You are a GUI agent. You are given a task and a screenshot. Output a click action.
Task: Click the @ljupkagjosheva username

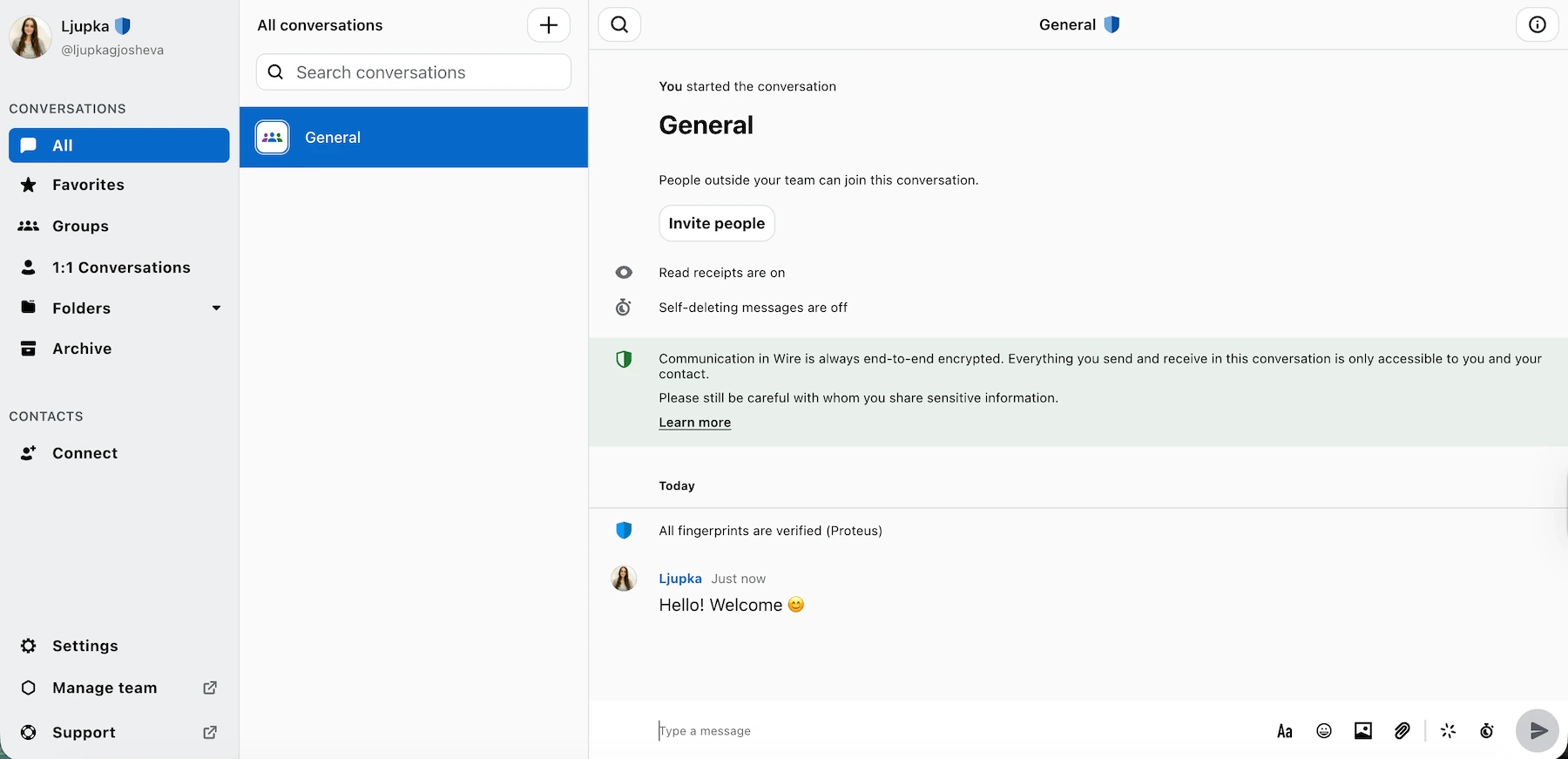pyautogui.click(x=112, y=50)
